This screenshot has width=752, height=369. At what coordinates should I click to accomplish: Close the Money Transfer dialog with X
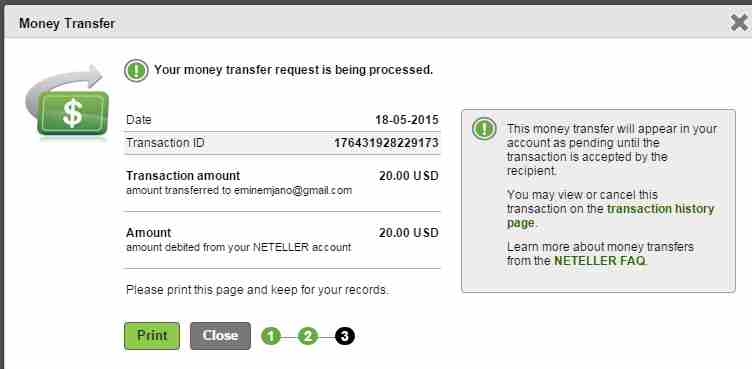(740, 23)
